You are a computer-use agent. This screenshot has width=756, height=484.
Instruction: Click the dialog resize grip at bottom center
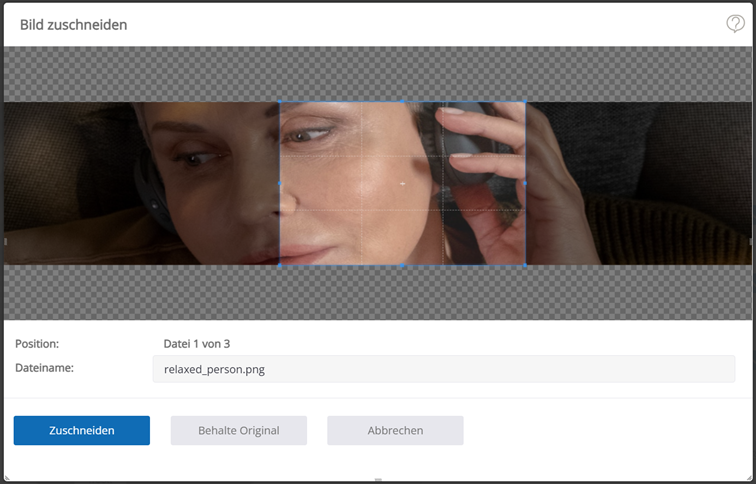tap(378, 480)
